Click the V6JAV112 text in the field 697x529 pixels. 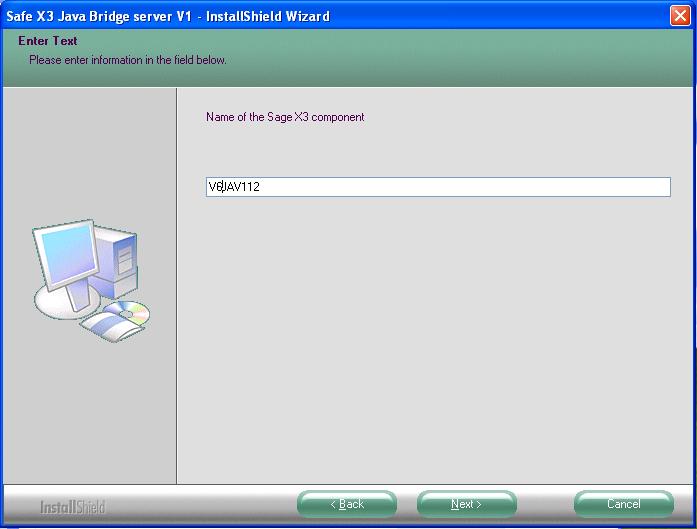(x=234, y=187)
